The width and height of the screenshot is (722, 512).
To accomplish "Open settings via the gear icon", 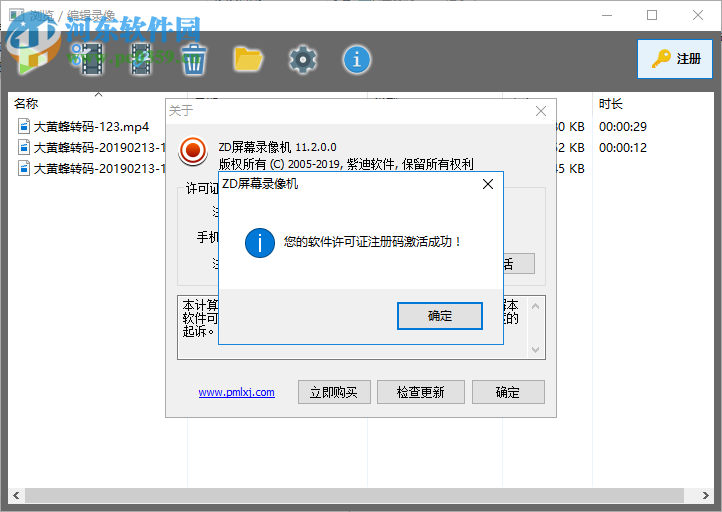I will 303,59.
